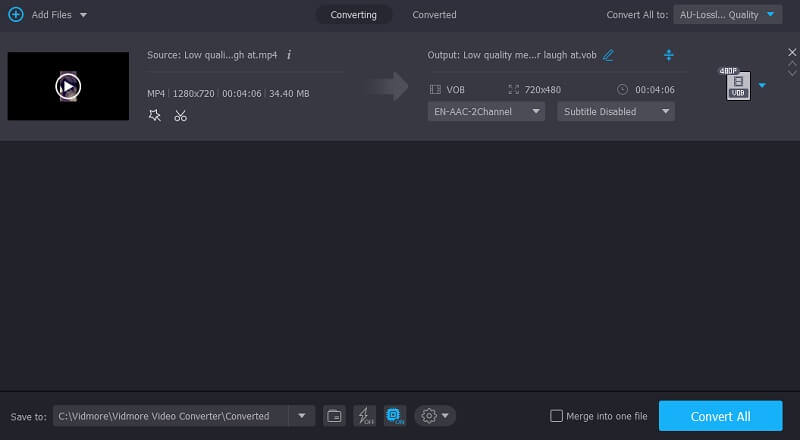This screenshot has width=800, height=440.
Task: Toggle the GPU hardware acceleration option
Action: [394, 415]
